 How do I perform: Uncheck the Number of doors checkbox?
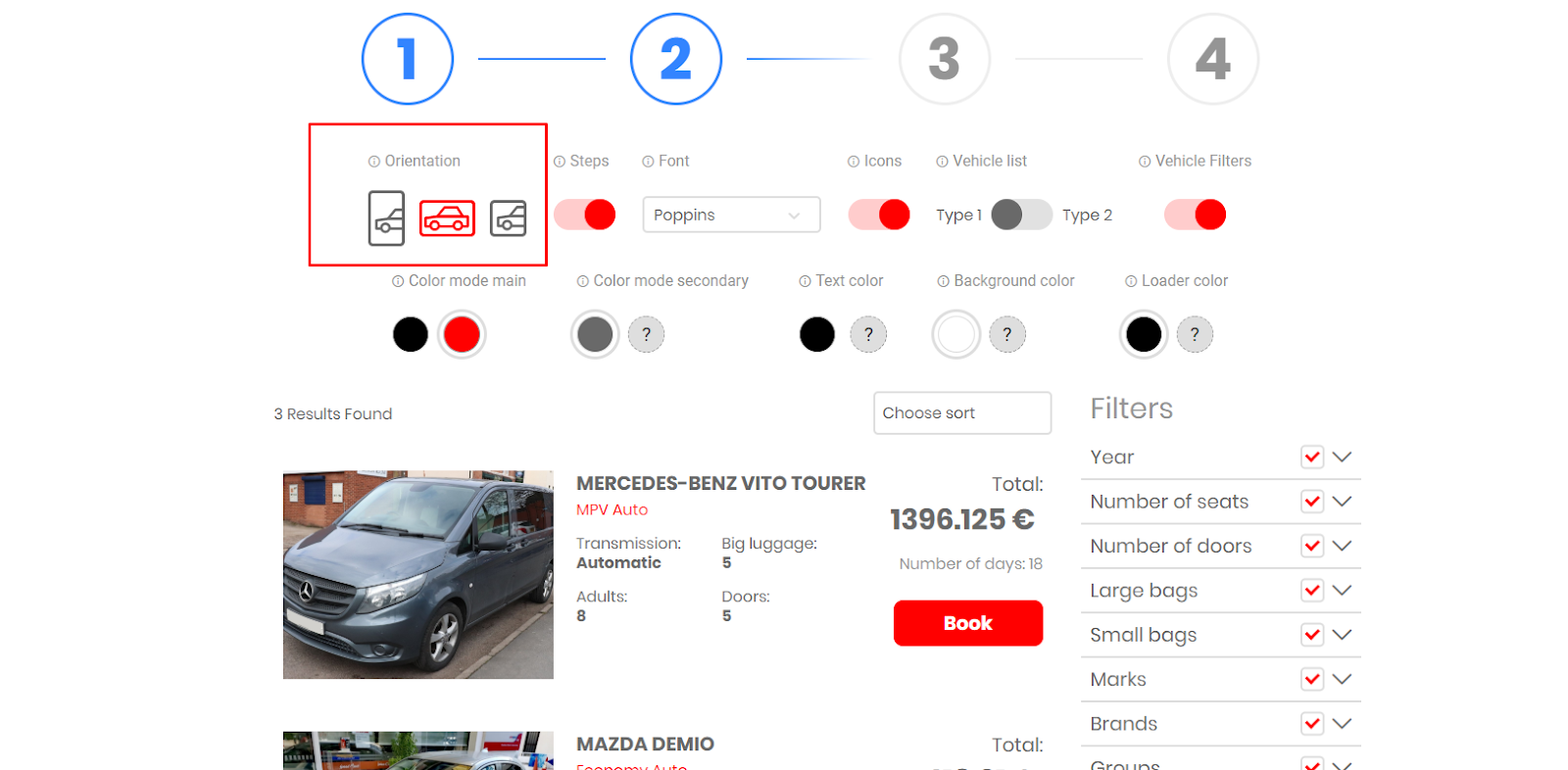tap(1312, 546)
